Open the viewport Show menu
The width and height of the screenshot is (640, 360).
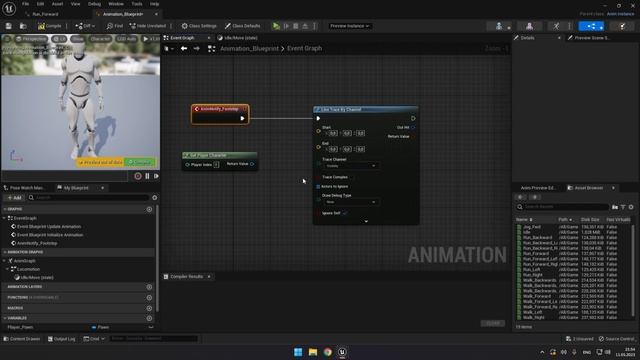78,39
